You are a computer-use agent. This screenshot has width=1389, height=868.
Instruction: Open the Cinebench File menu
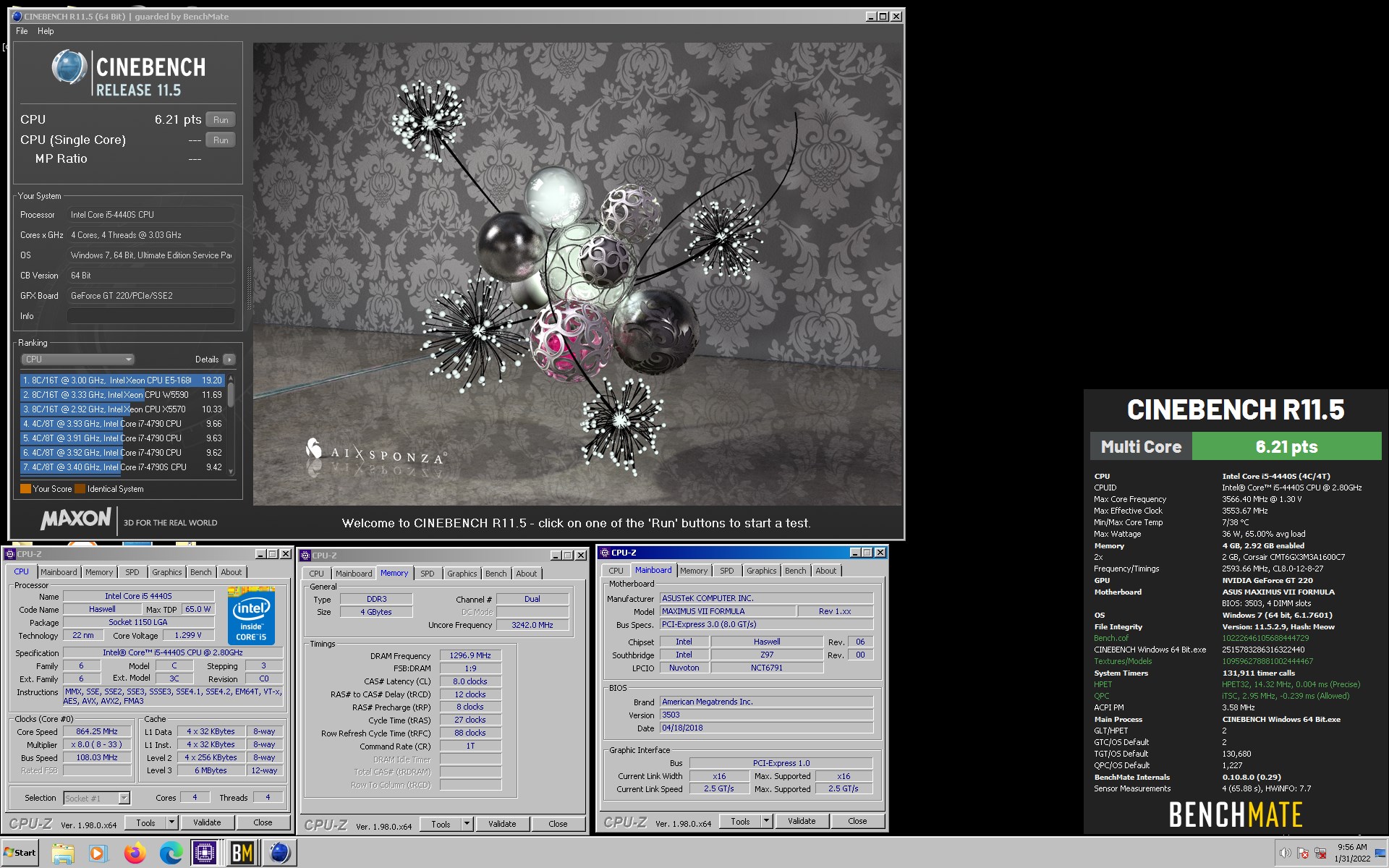pos(22,31)
